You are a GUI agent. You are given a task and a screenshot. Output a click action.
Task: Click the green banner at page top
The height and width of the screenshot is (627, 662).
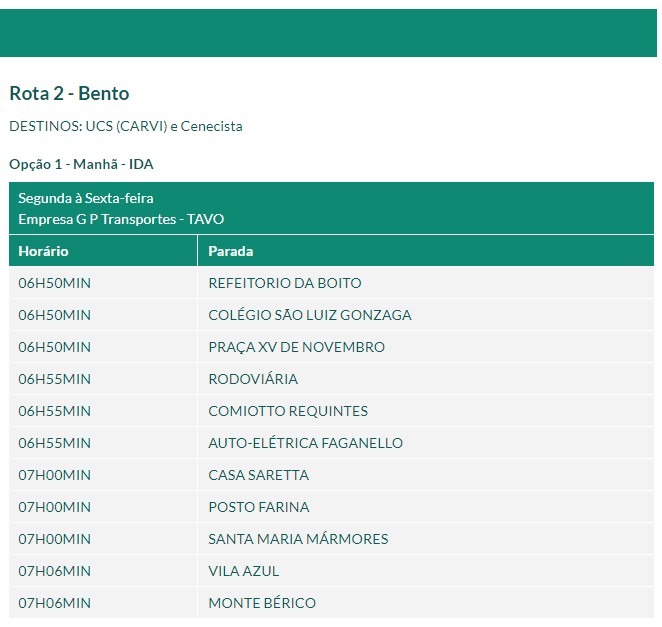[330, 33]
